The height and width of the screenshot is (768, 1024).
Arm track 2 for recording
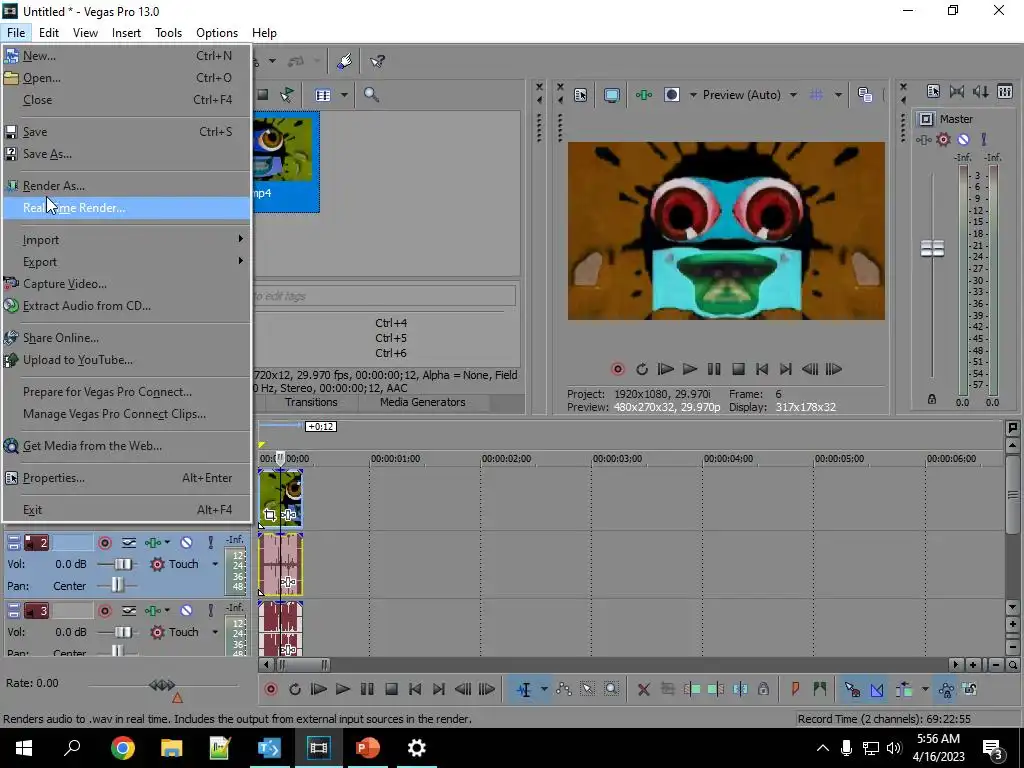tap(104, 543)
